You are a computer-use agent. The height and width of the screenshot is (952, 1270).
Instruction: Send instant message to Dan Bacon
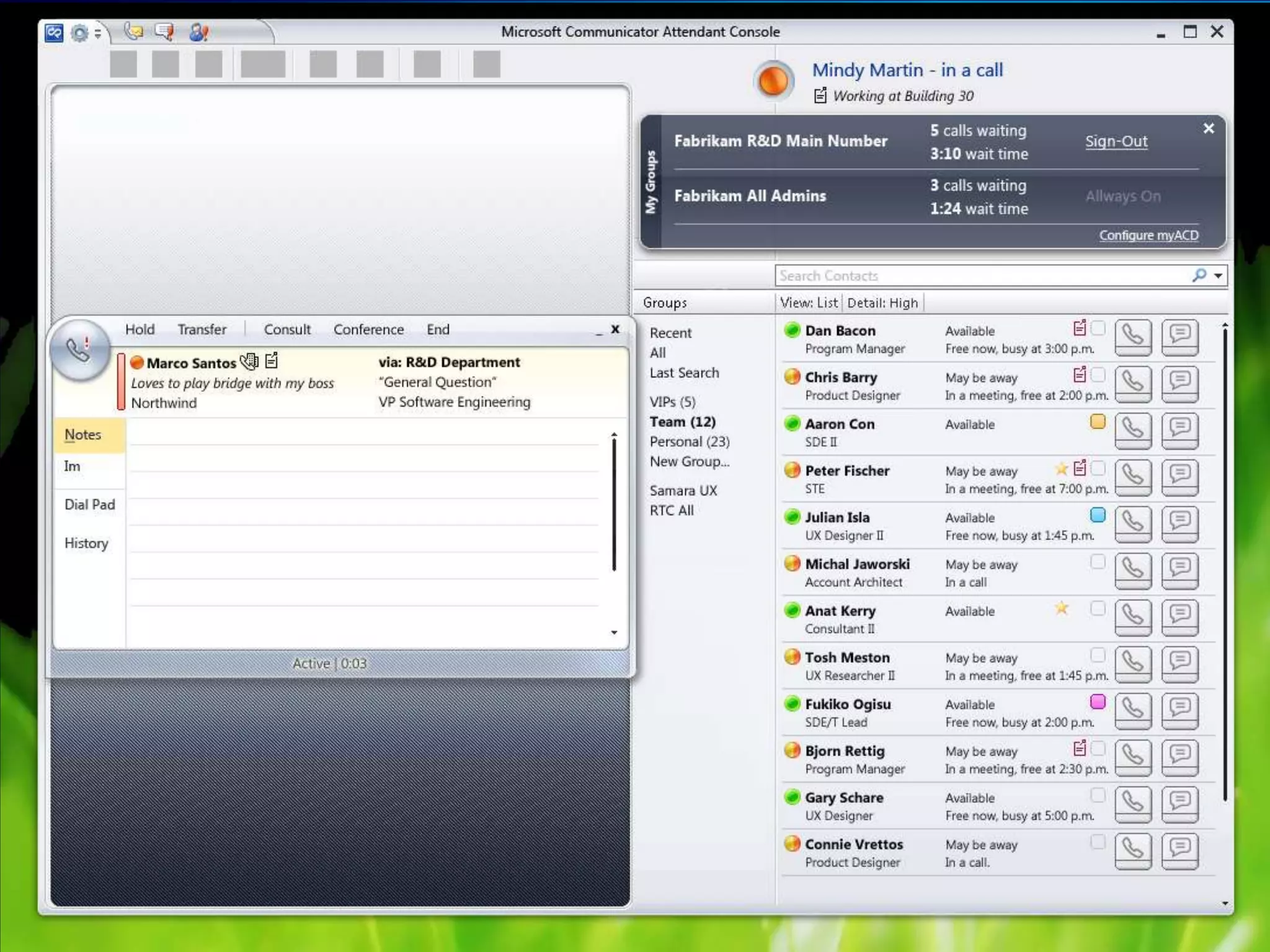pos(1179,338)
